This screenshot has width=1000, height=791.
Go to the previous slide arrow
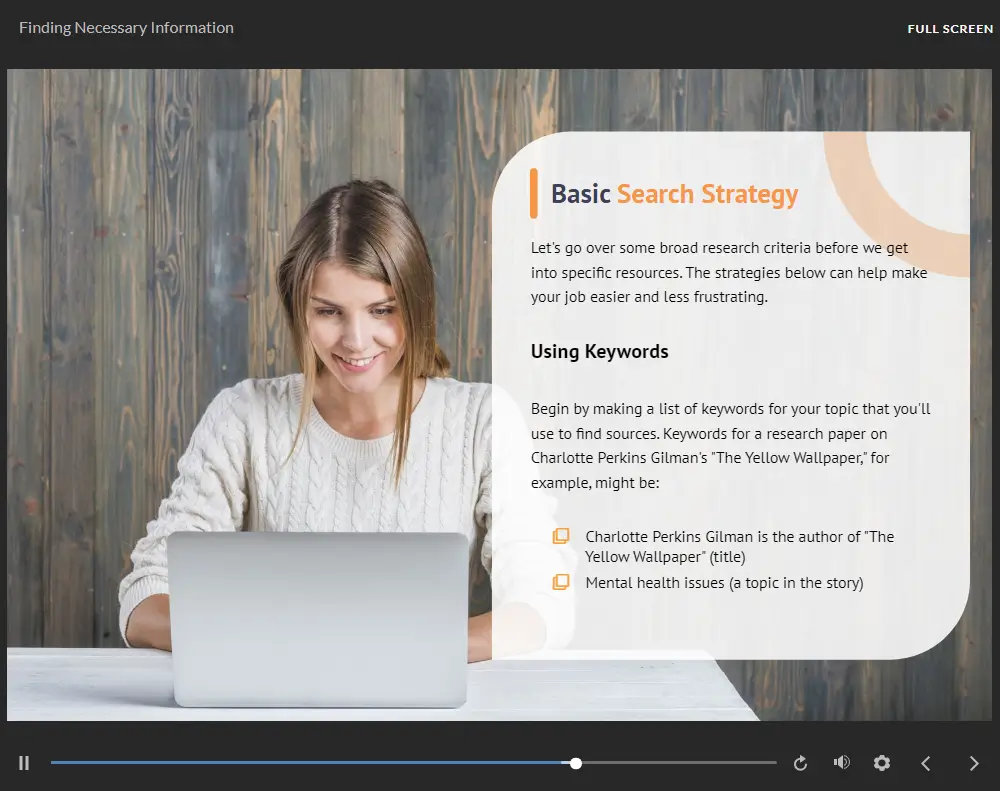(926, 763)
